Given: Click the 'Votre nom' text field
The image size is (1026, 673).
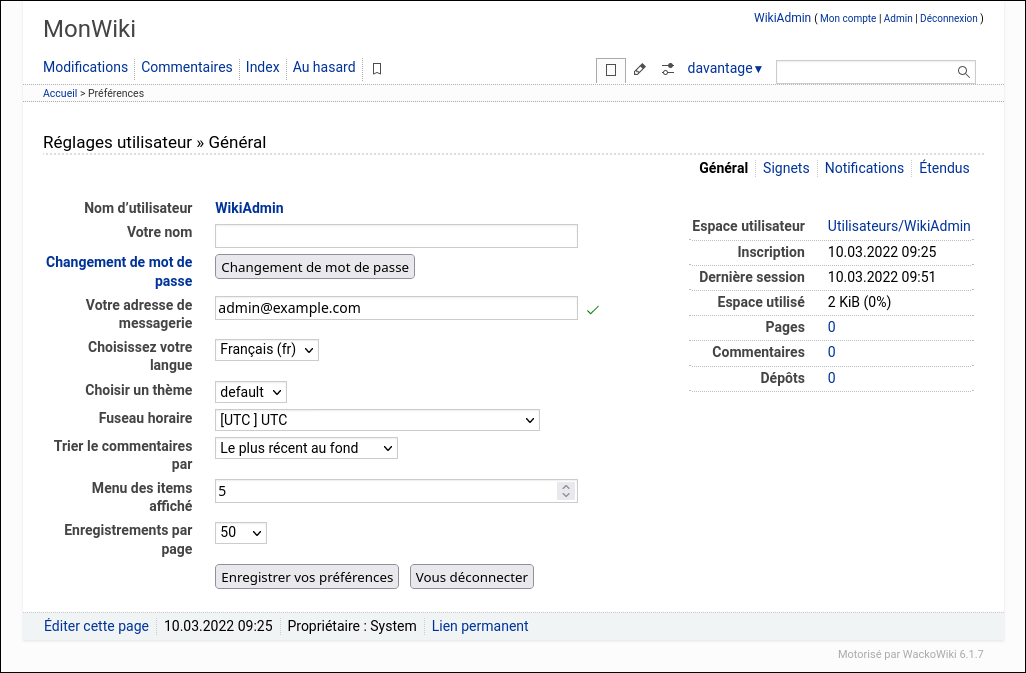Looking at the screenshot, I should click(396, 236).
